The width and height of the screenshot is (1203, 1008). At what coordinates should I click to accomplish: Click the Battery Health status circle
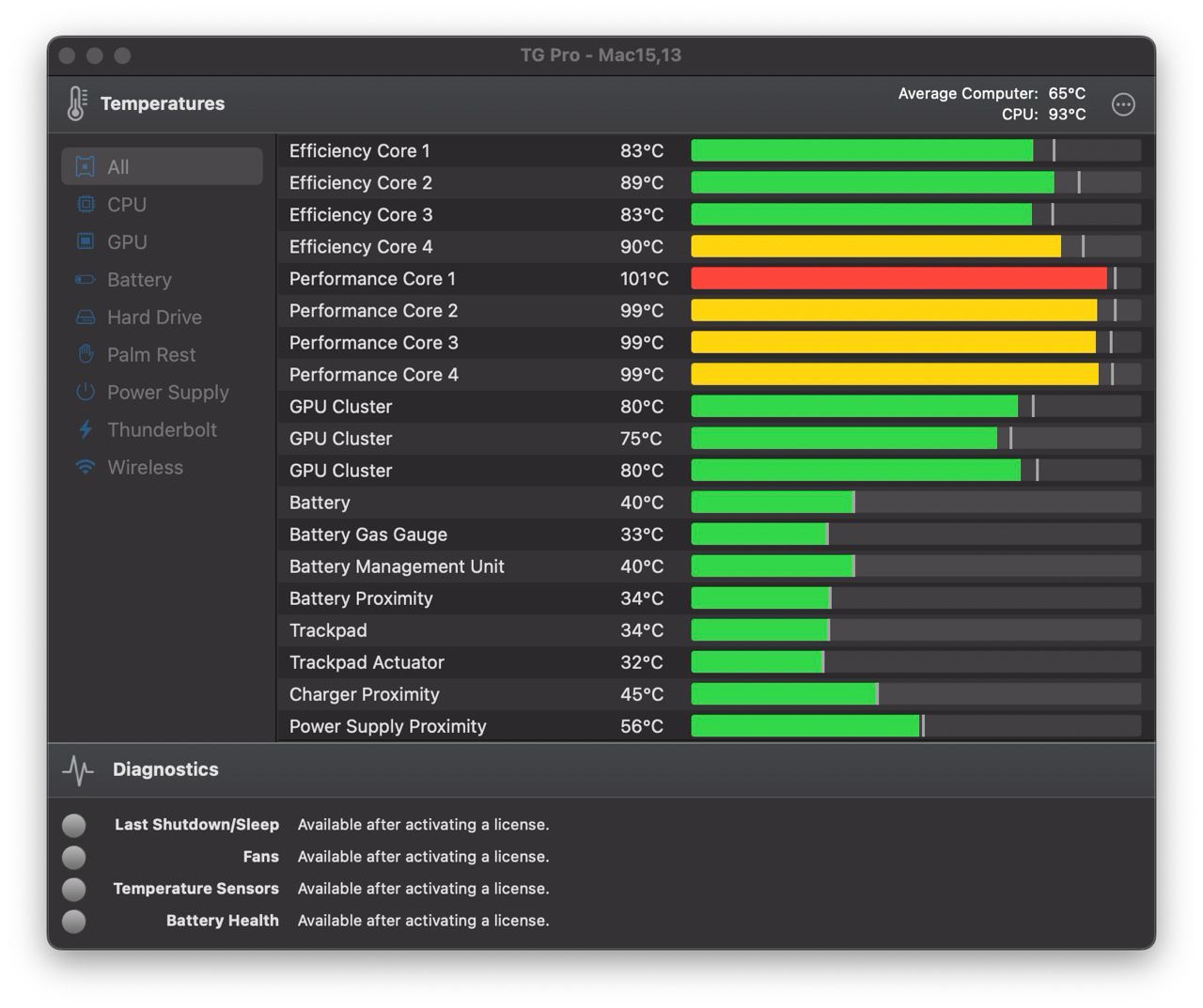coord(73,922)
